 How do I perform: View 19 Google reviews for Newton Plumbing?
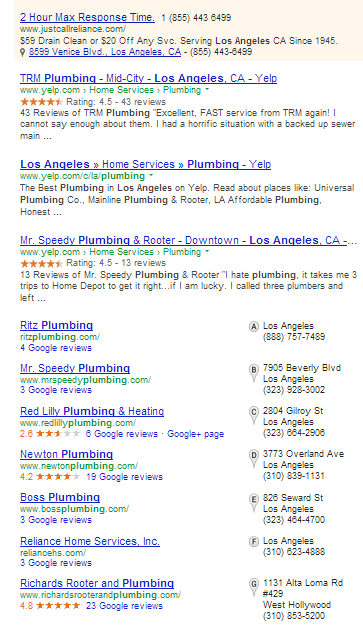(124, 477)
